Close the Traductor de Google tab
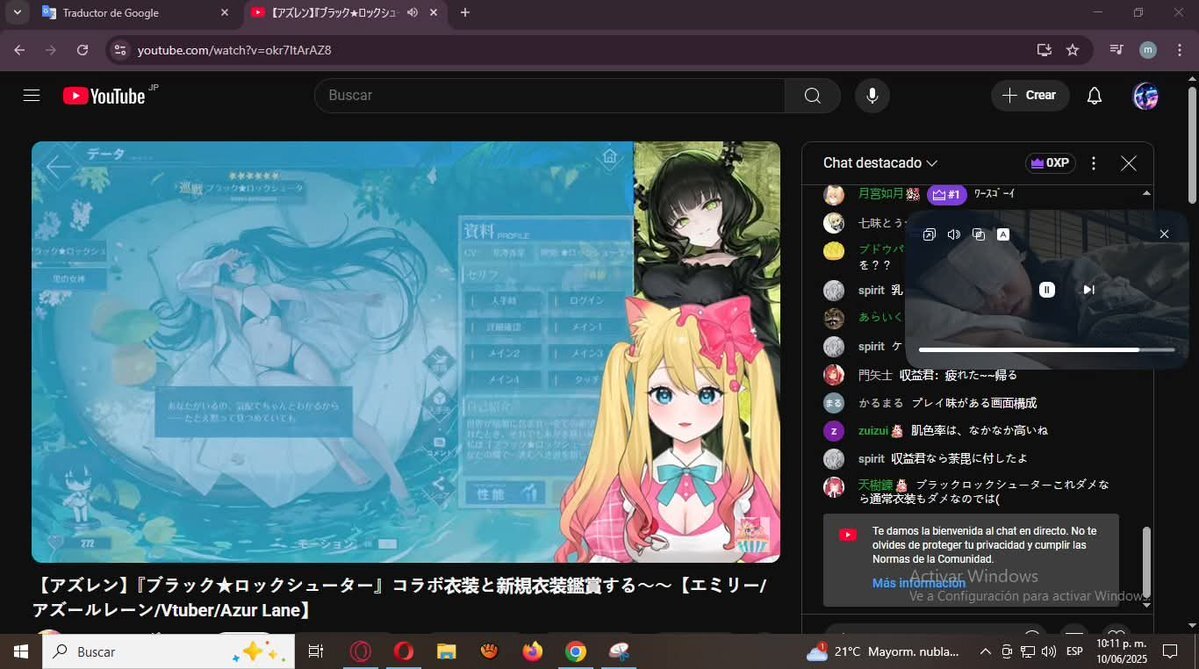The height and width of the screenshot is (669, 1199). click(x=224, y=13)
